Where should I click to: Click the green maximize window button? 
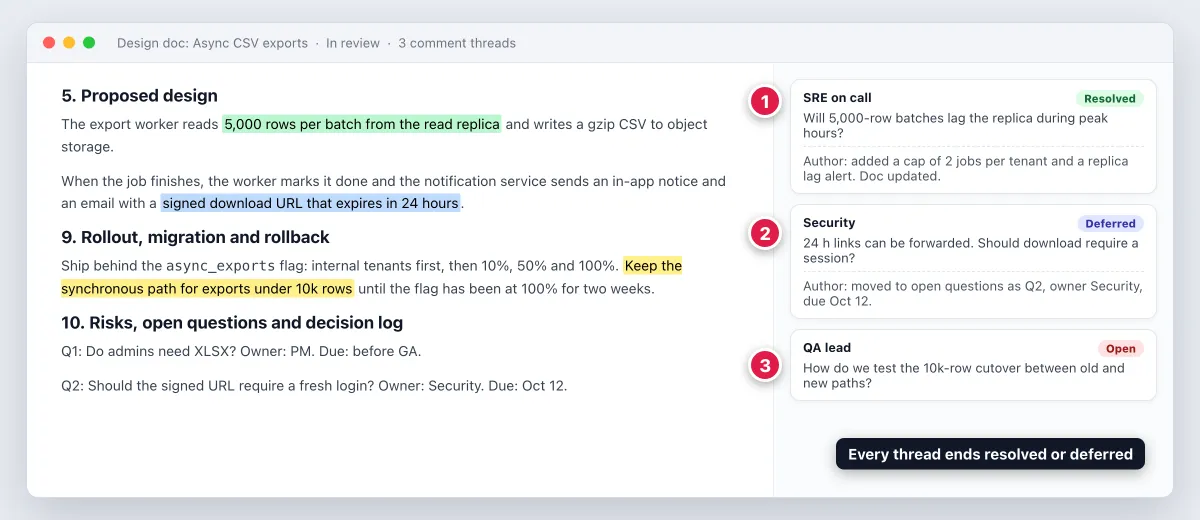pos(89,43)
